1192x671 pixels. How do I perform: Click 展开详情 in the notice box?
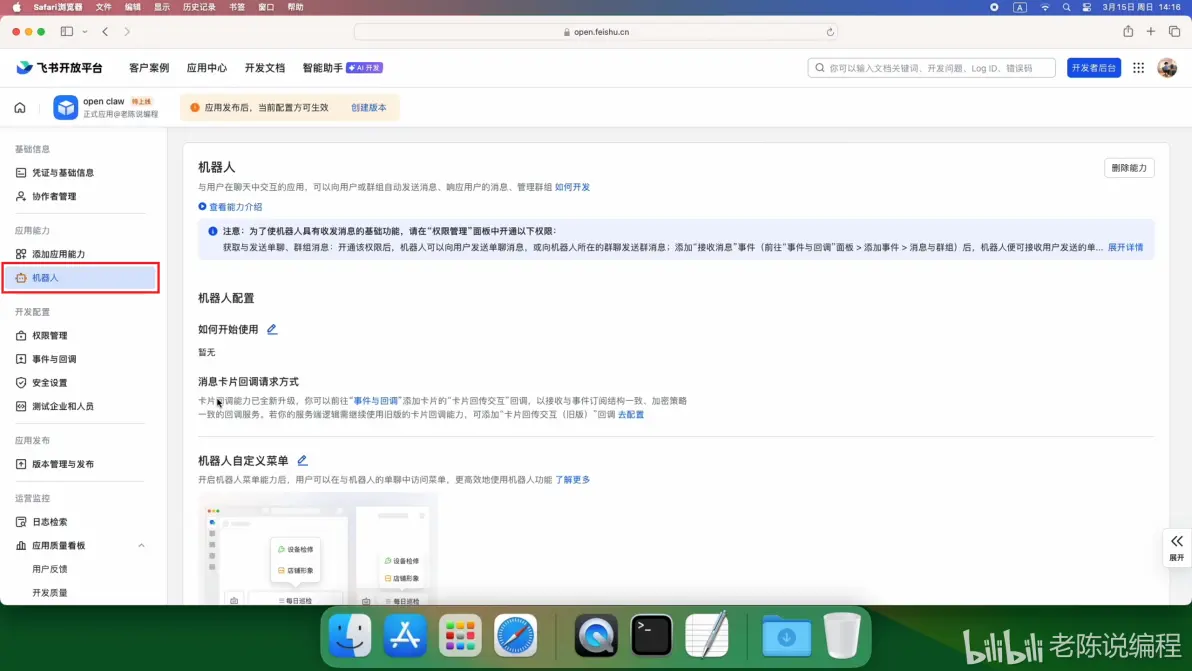[x=1125, y=247]
